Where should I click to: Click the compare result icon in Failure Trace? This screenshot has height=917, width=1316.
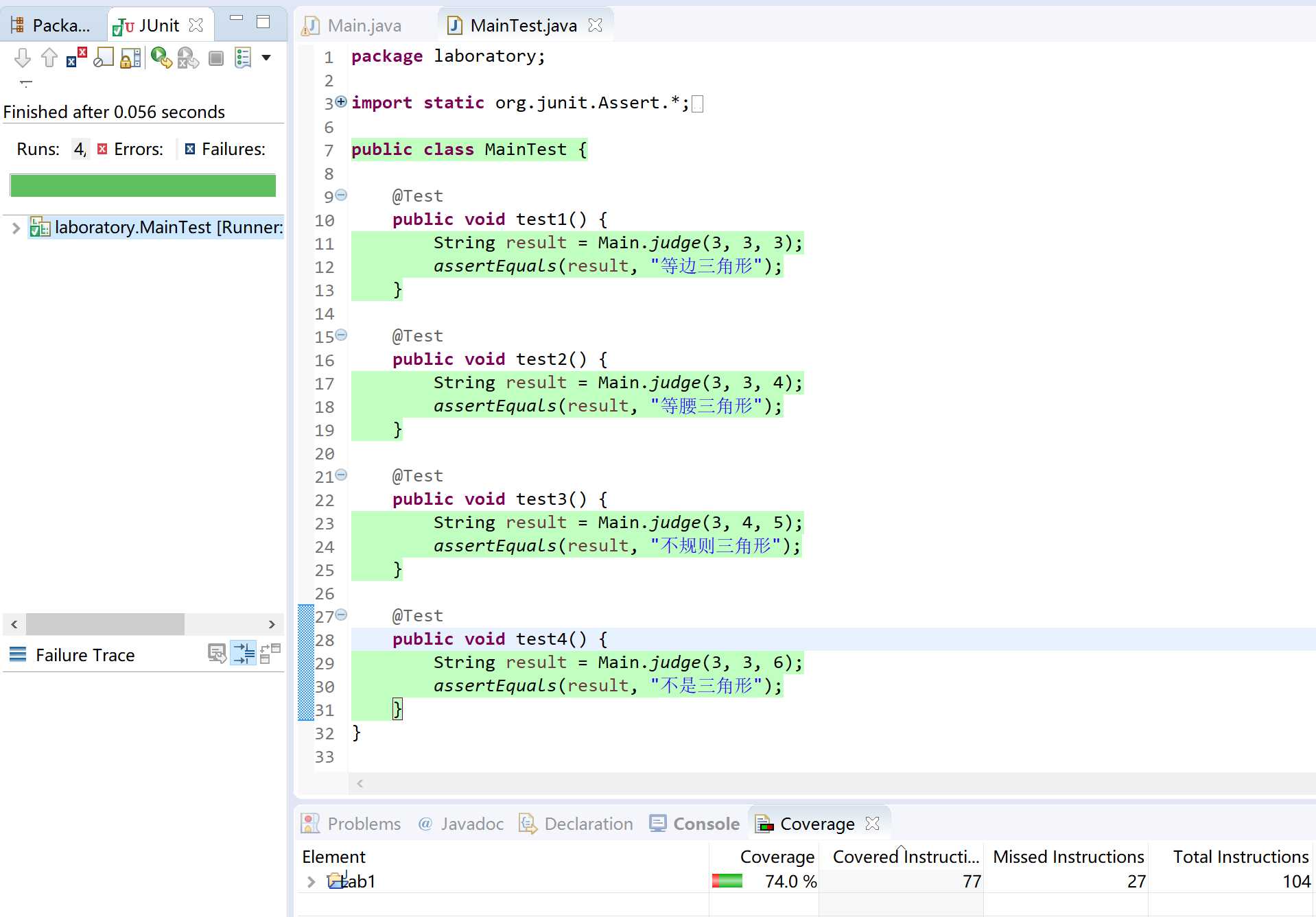point(270,654)
